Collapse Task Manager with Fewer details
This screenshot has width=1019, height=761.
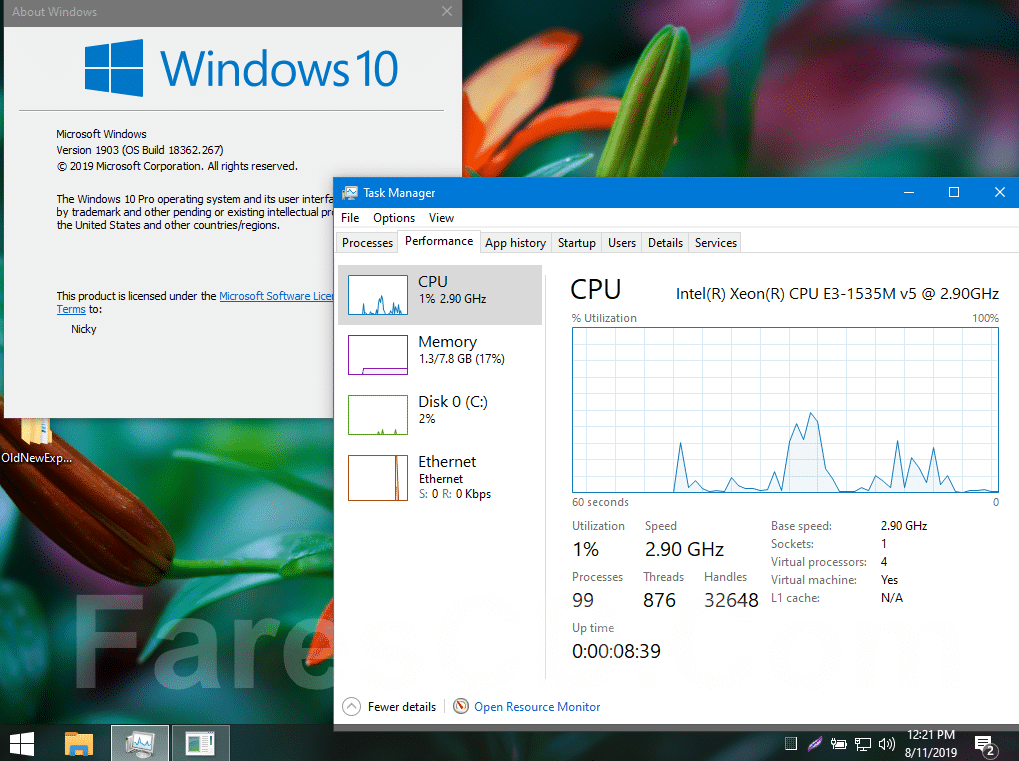(x=389, y=706)
